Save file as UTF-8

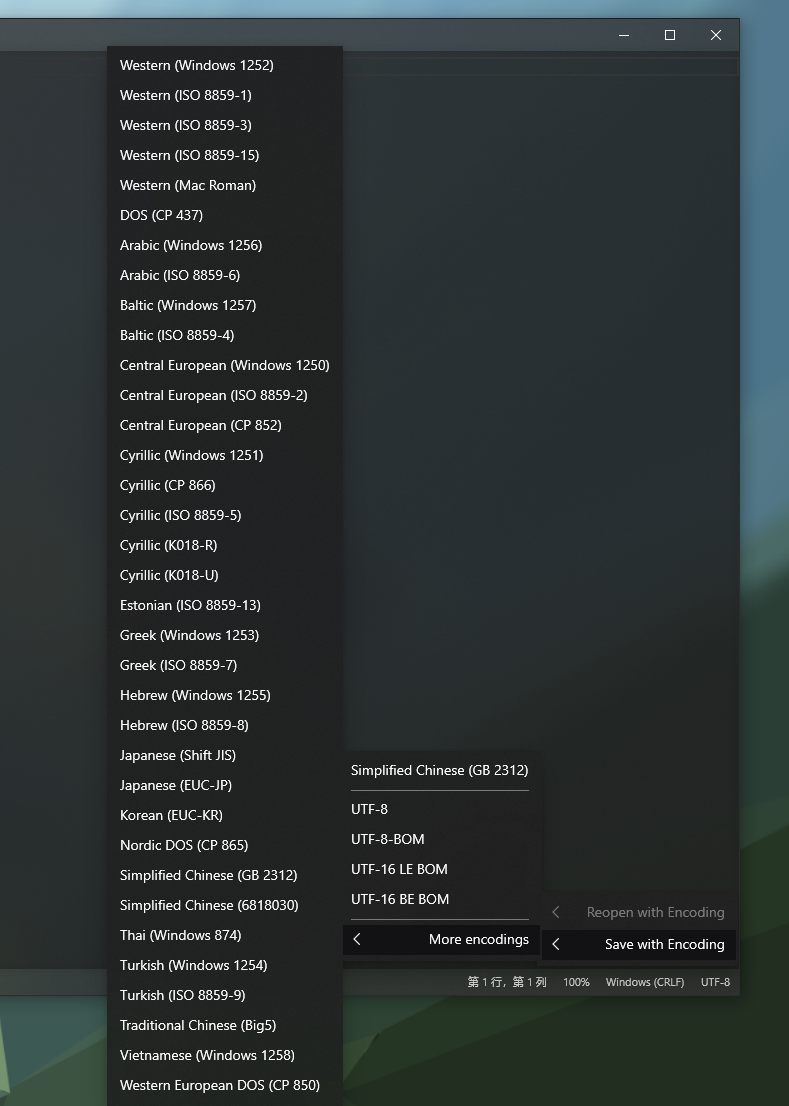point(441,809)
